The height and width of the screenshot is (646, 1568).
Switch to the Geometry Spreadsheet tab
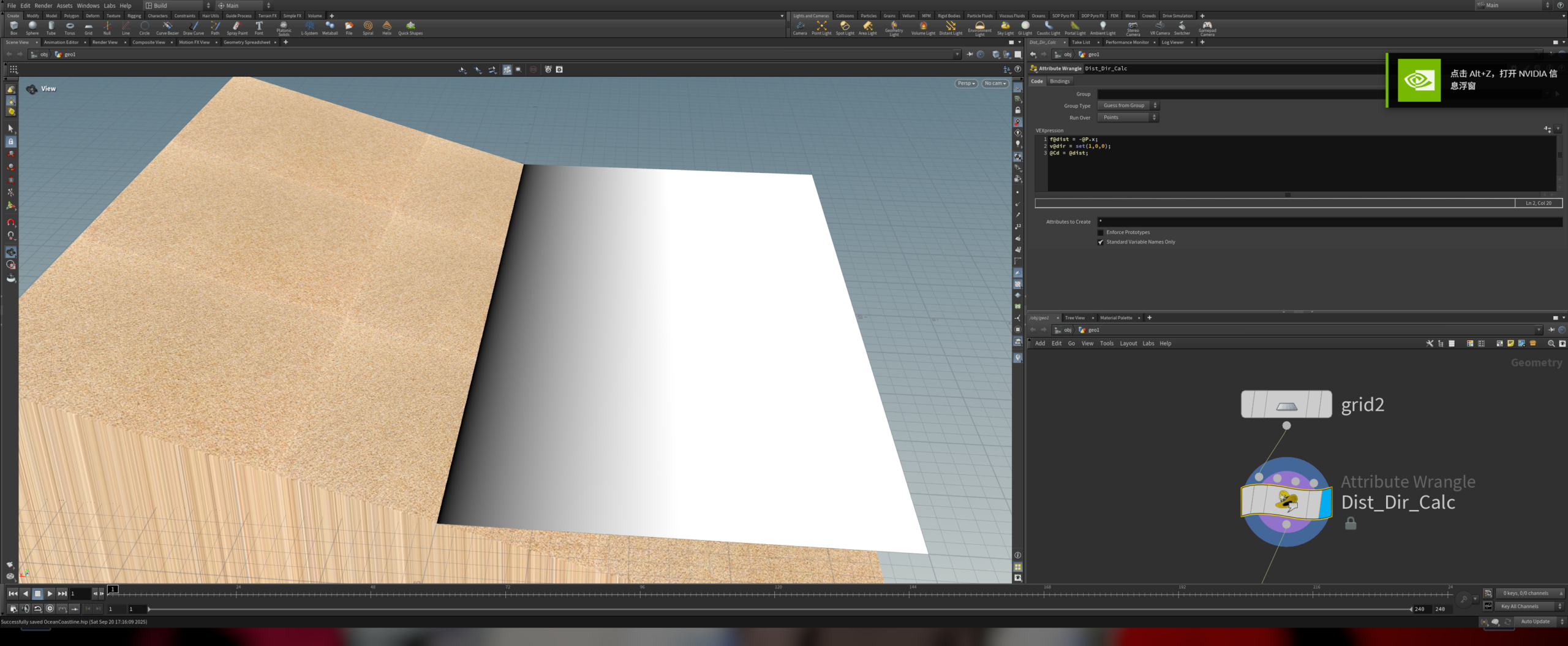[247, 42]
